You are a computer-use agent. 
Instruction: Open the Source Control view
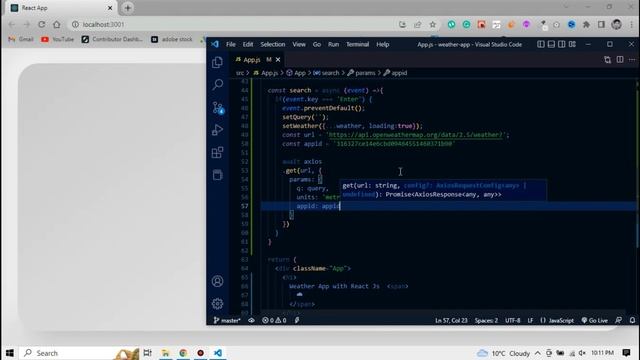pyautogui.click(x=218, y=108)
